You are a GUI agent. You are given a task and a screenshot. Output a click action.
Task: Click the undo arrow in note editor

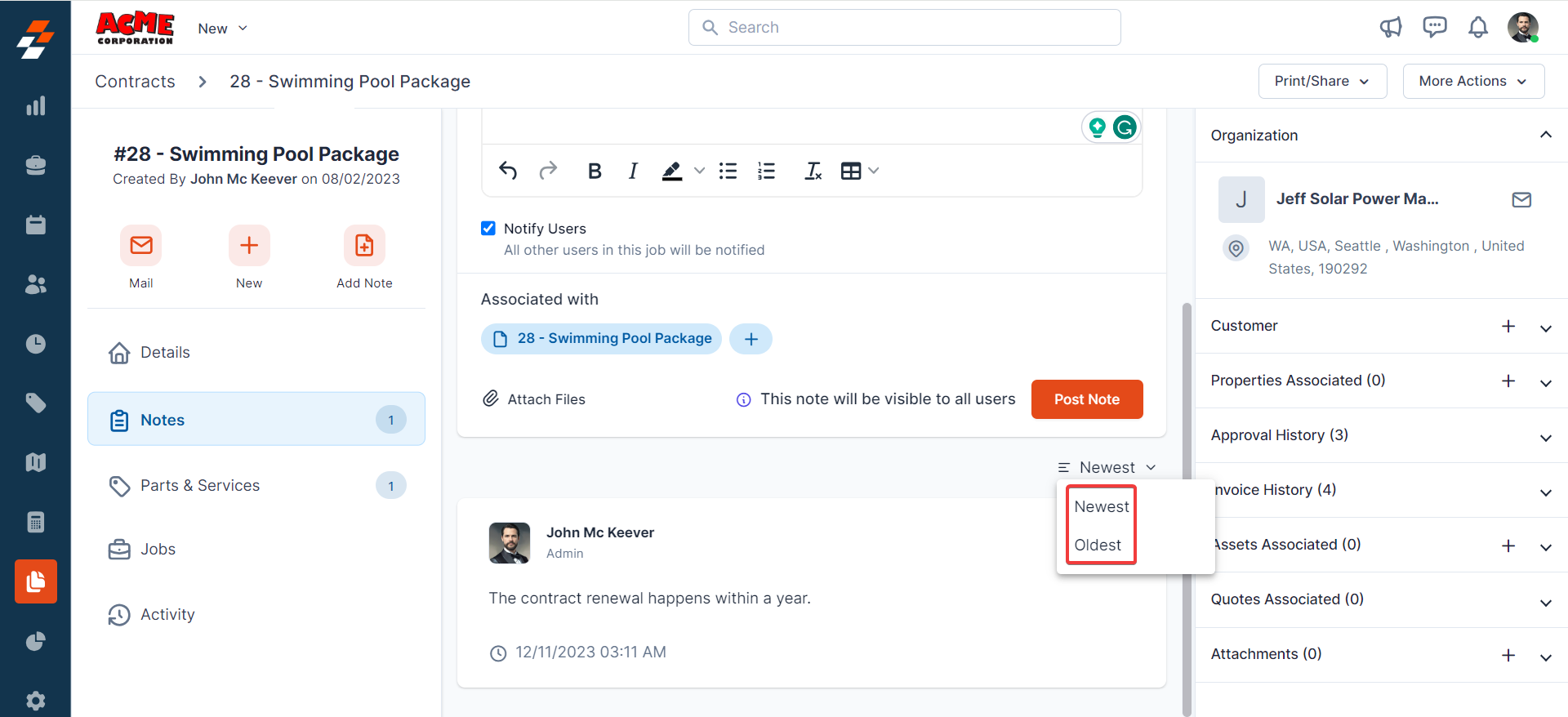click(x=508, y=171)
